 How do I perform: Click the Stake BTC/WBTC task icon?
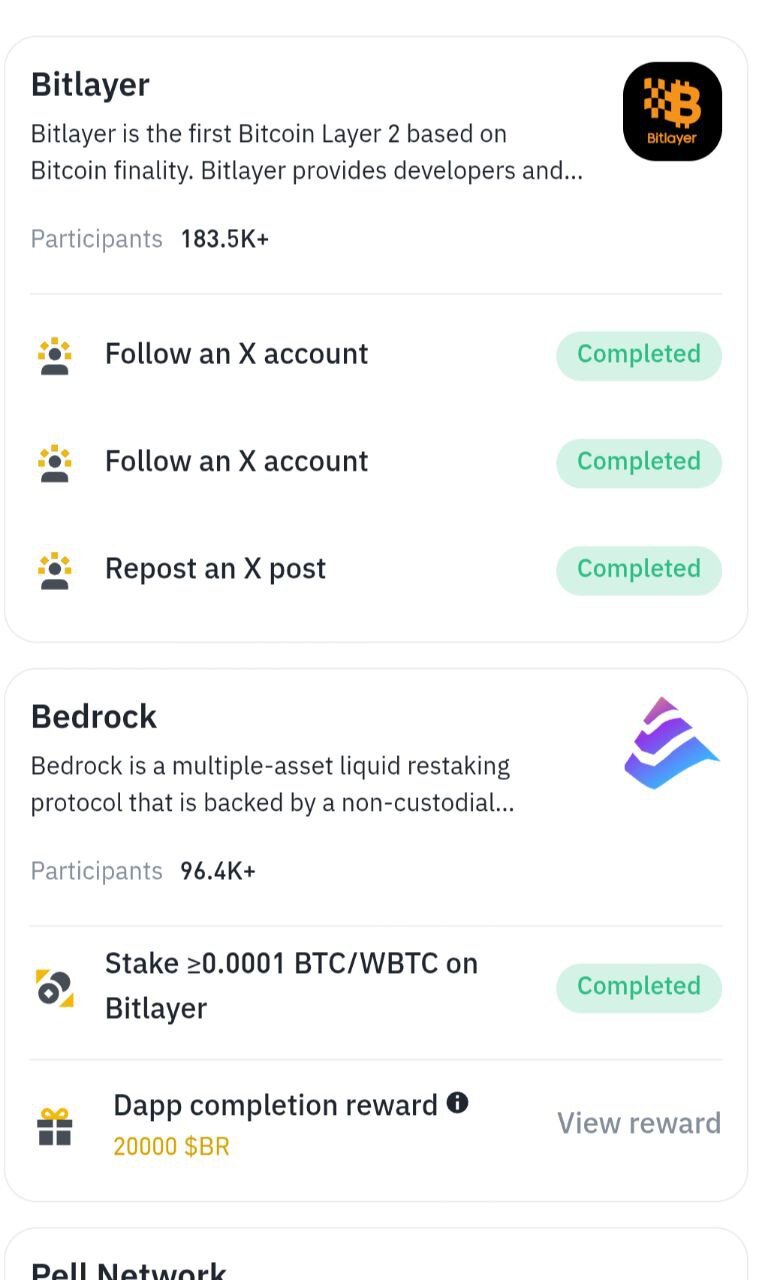[x=55, y=987]
